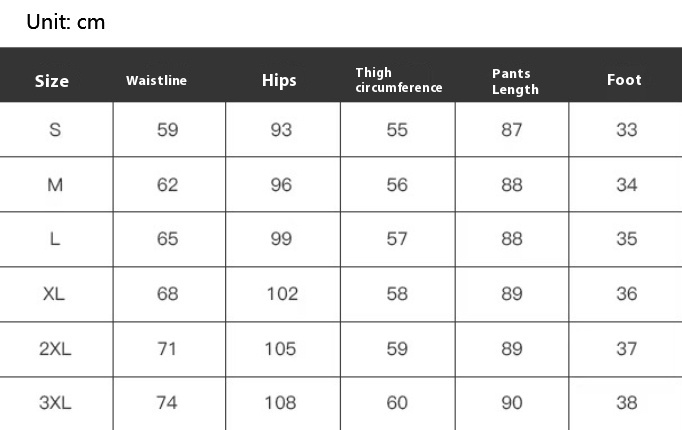Click the foot value 38

point(627,403)
